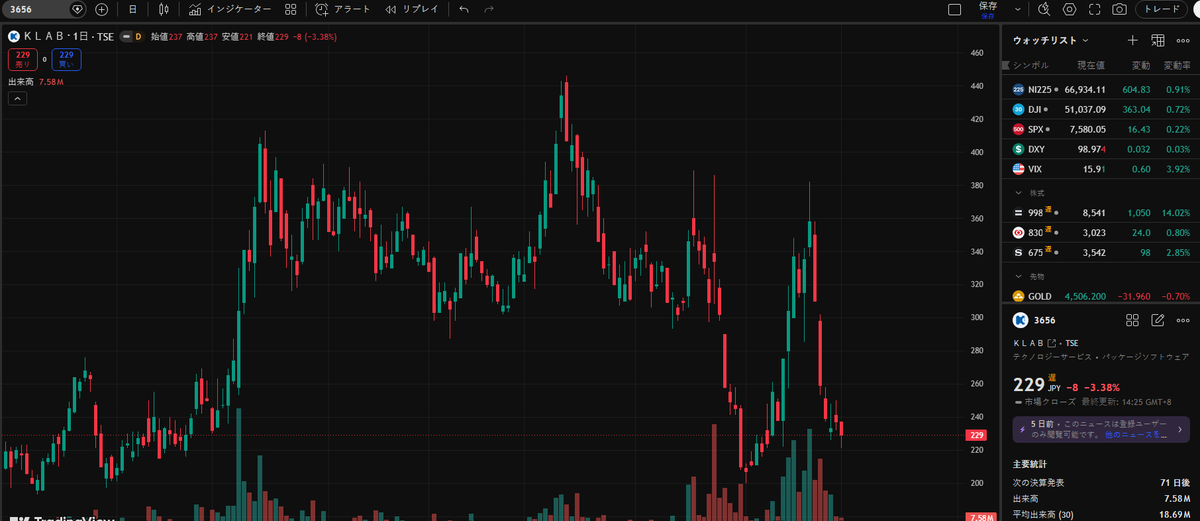Screen dimensions: 1200x521
Task: Click the 229 買い buy button
Action: pos(67,59)
